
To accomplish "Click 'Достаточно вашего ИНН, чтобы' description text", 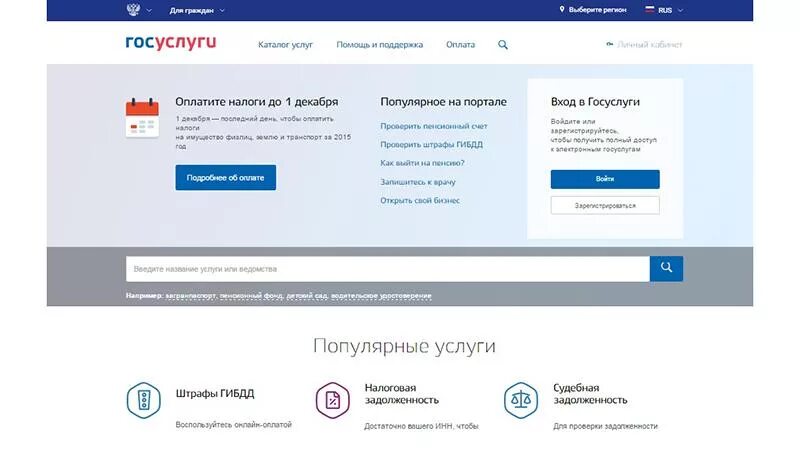I will [421, 426].
